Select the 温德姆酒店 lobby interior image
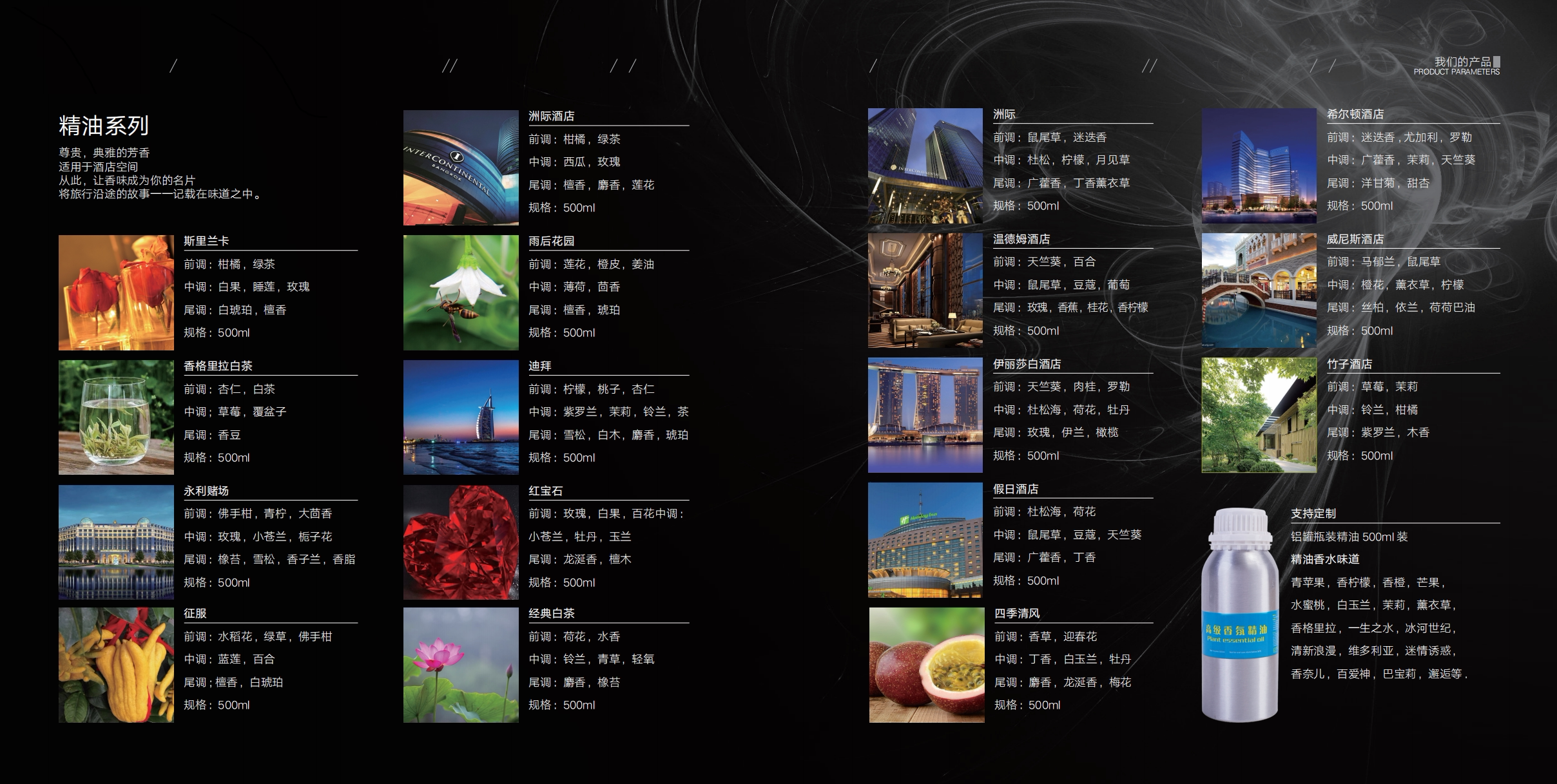The image size is (1557, 784). coord(925,291)
